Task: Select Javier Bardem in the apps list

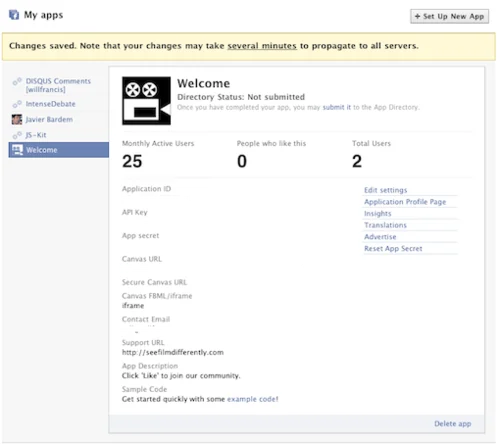Action: 49,119
